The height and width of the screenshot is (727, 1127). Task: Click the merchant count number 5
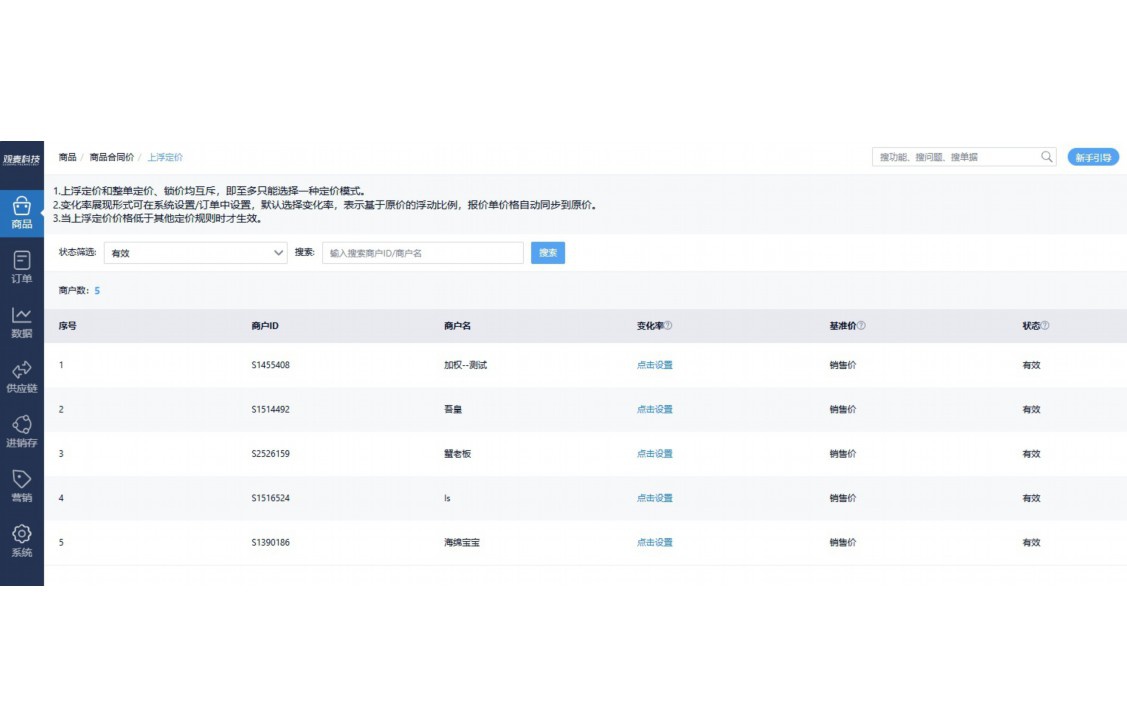pyautogui.click(x=96, y=290)
